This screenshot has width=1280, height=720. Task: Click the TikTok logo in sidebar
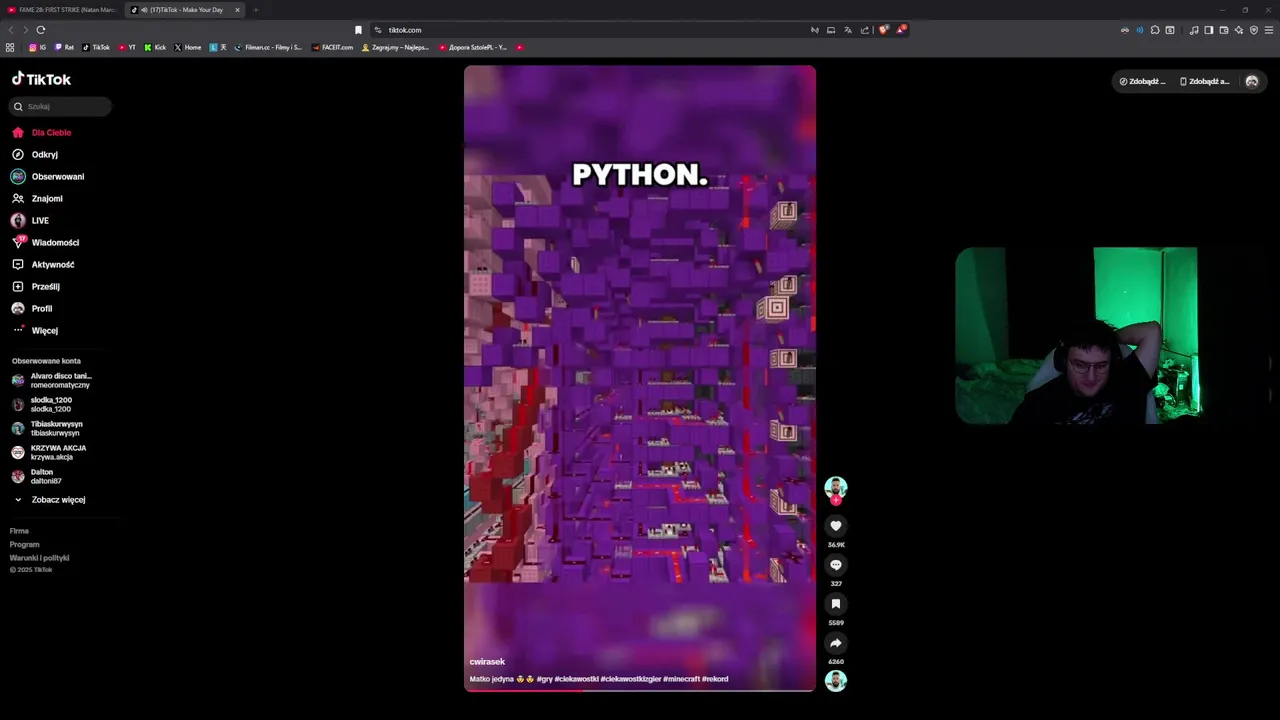(41, 79)
